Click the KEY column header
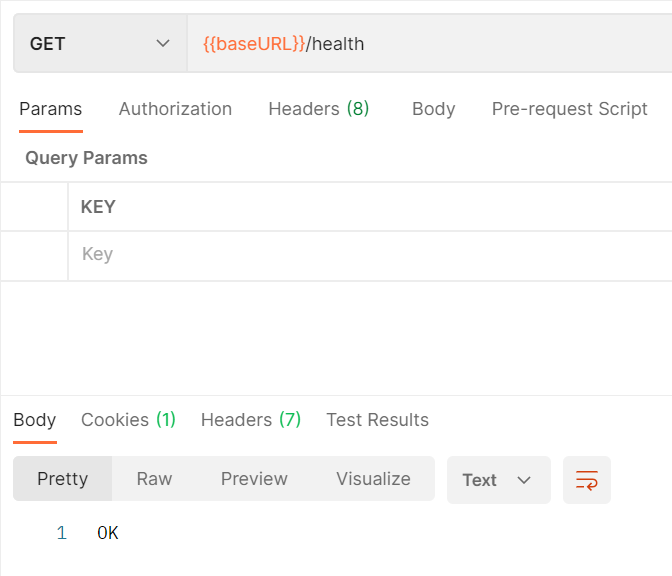The width and height of the screenshot is (672, 576). coord(98,207)
